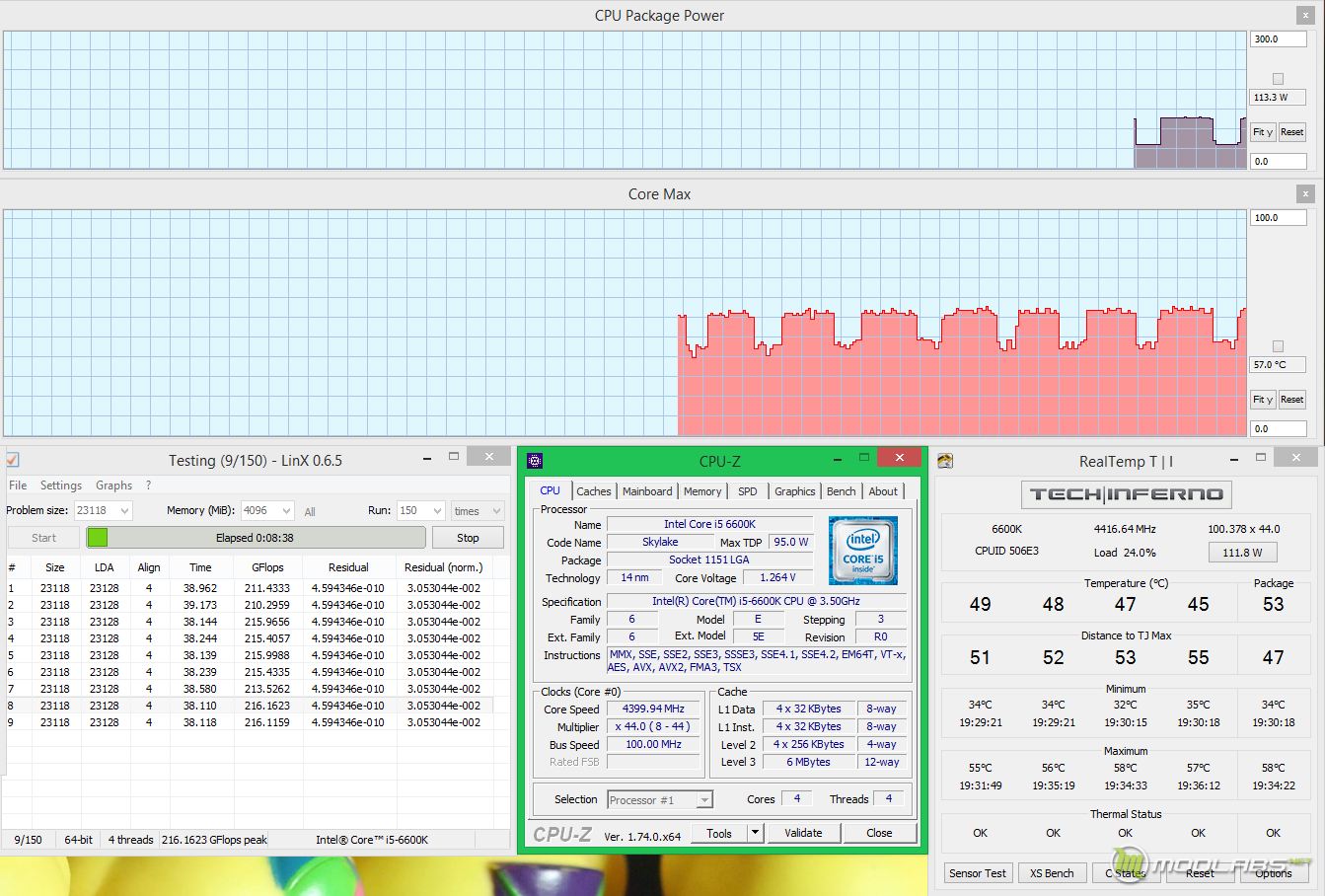This screenshot has height=896, width=1325.
Task: Click the All memory link in LinX
Action: tap(310, 512)
